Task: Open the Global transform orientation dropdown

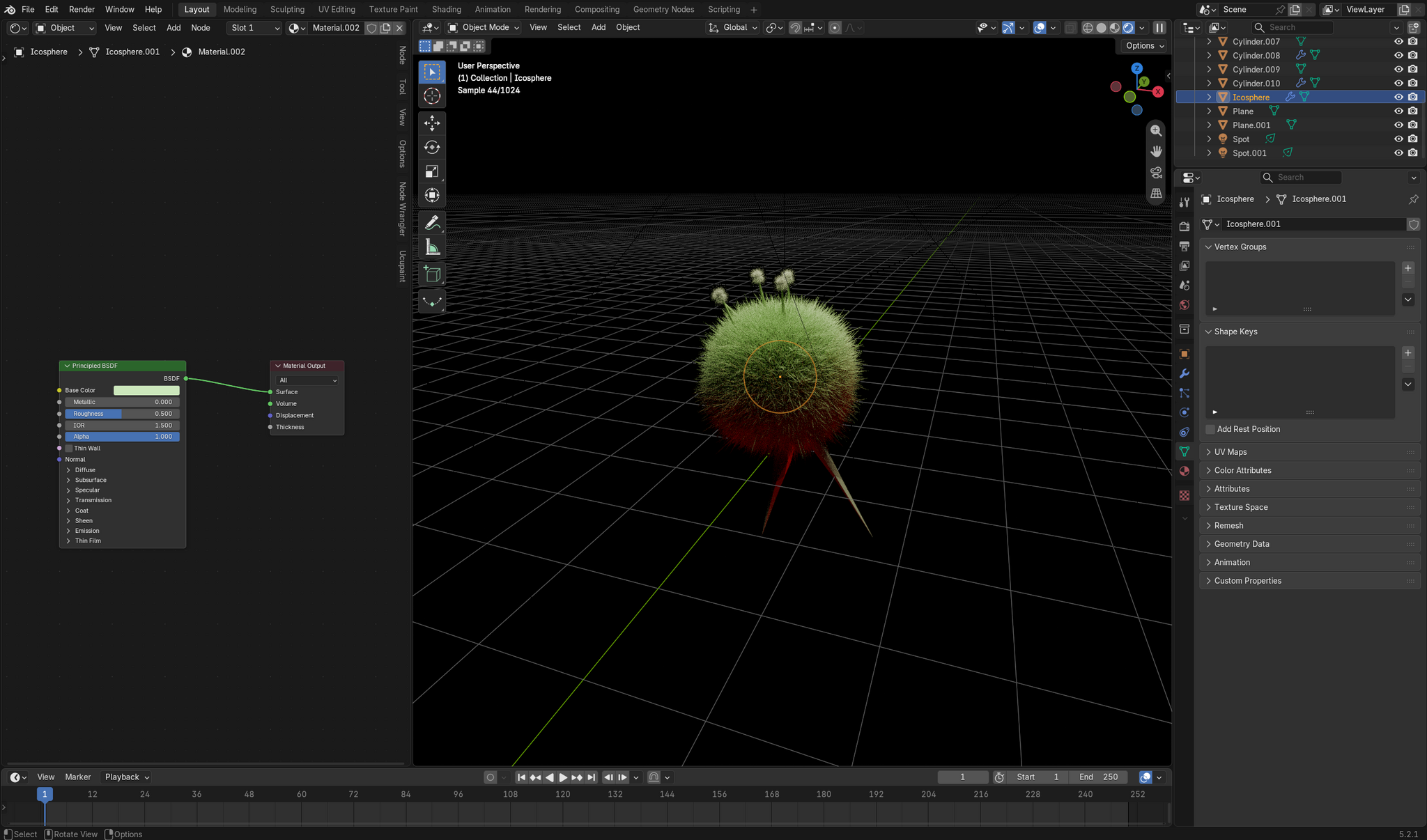Action: pos(732,27)
